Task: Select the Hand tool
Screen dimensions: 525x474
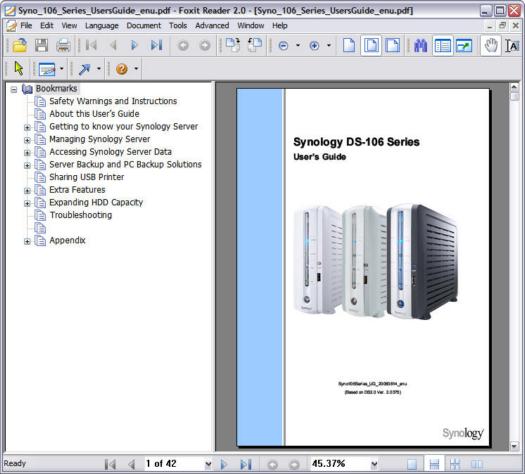Action: tap(491, 46)
